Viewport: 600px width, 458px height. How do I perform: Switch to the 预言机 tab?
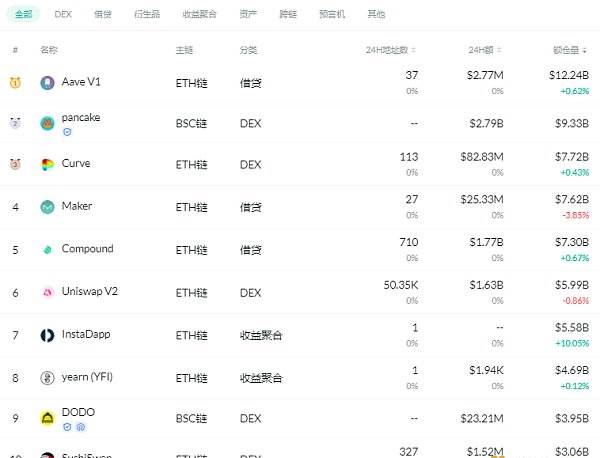click(332, 14)
